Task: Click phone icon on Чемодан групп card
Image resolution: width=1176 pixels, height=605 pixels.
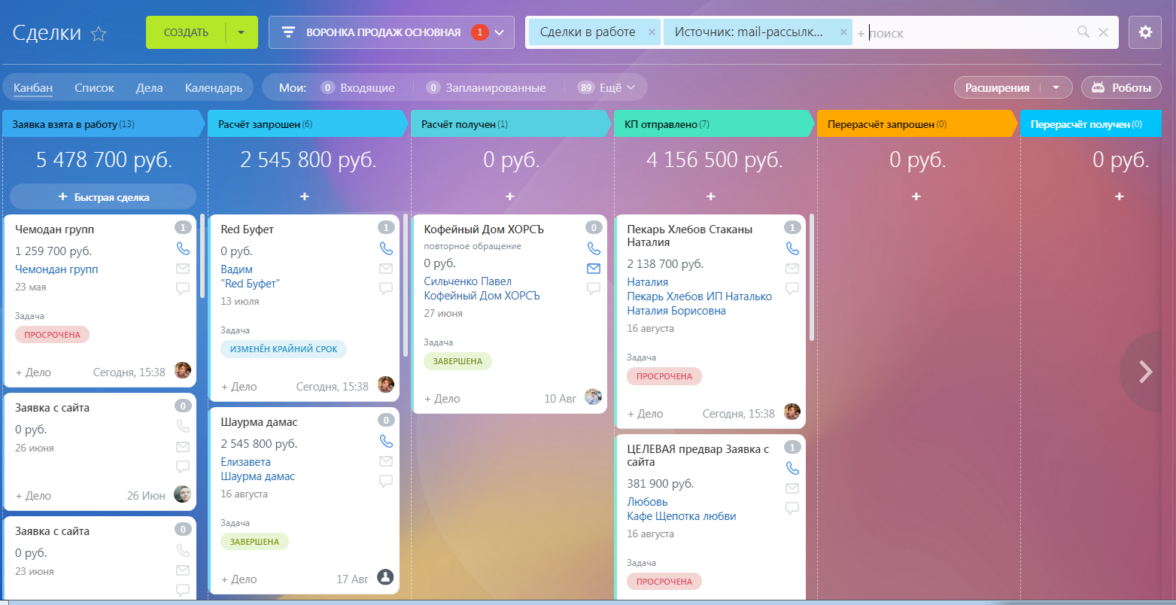Action: (x=182, y=248)
